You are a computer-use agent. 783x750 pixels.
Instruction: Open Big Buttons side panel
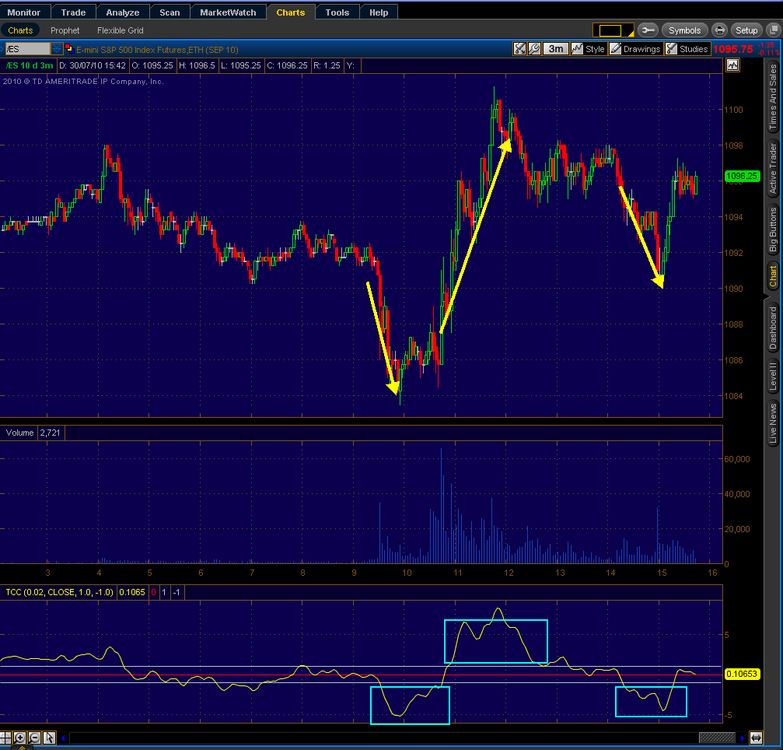click(x=773, y=230)
